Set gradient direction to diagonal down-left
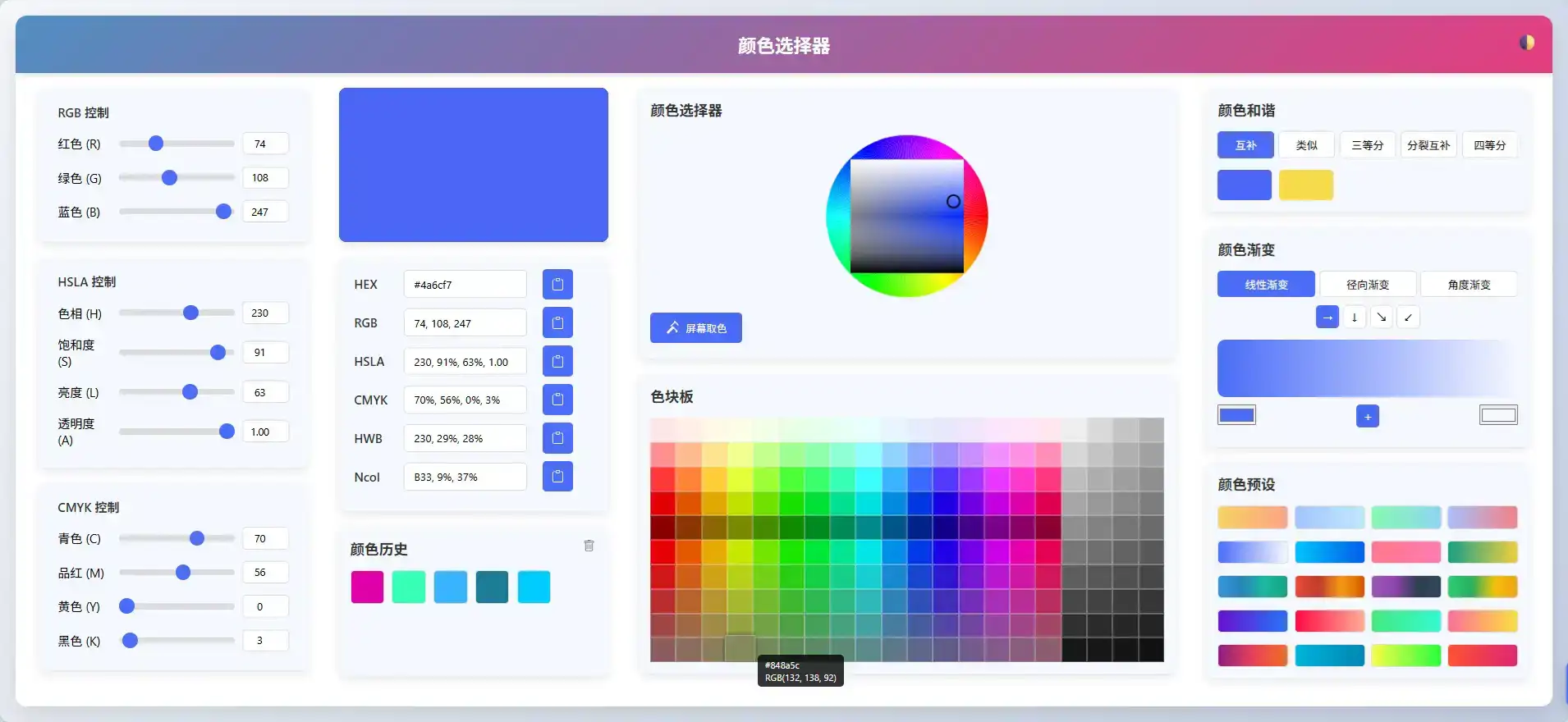 pyautogui.click(x=1408, y=317)
